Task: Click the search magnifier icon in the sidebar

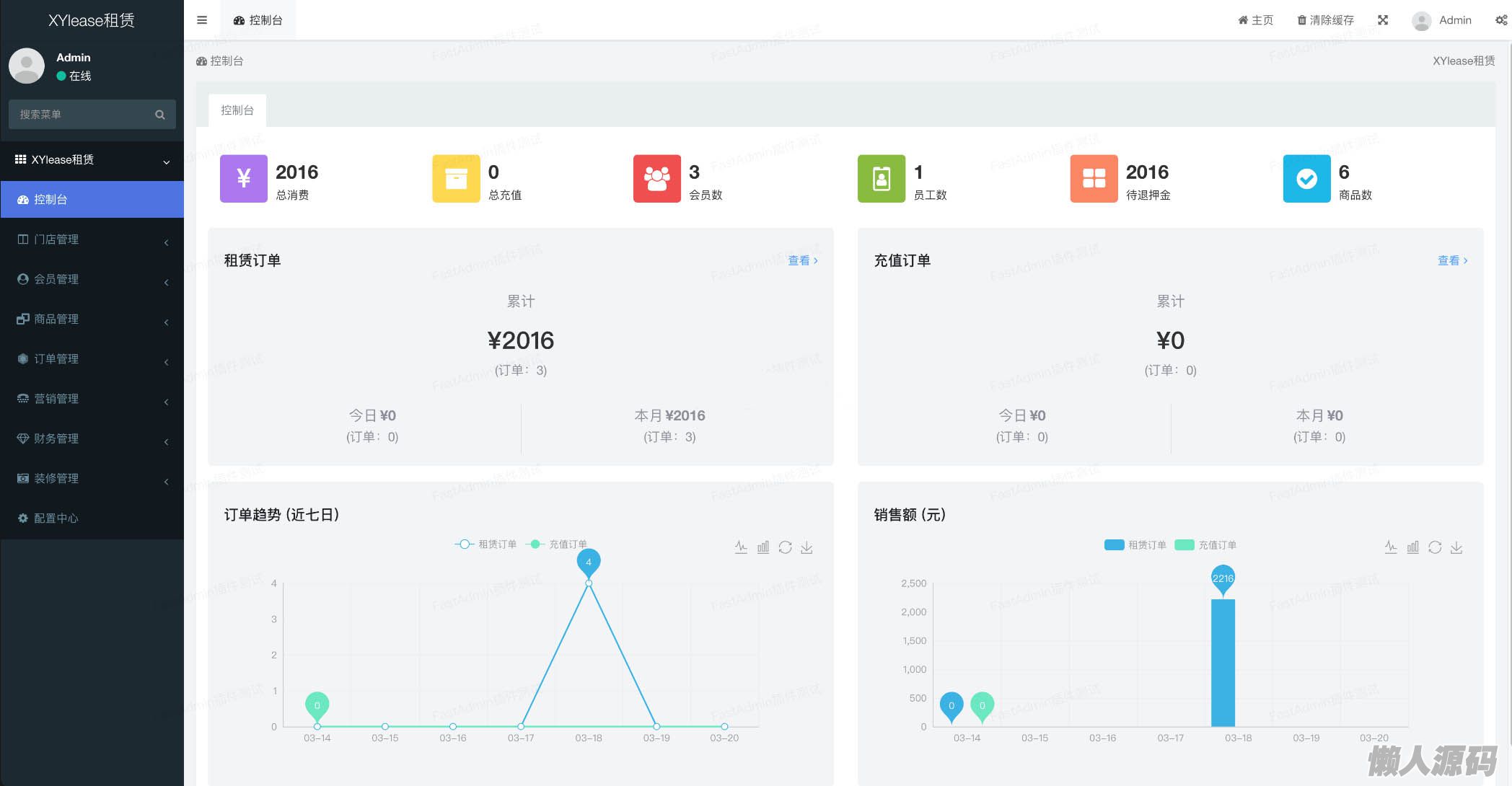Action: pos(160,115)
